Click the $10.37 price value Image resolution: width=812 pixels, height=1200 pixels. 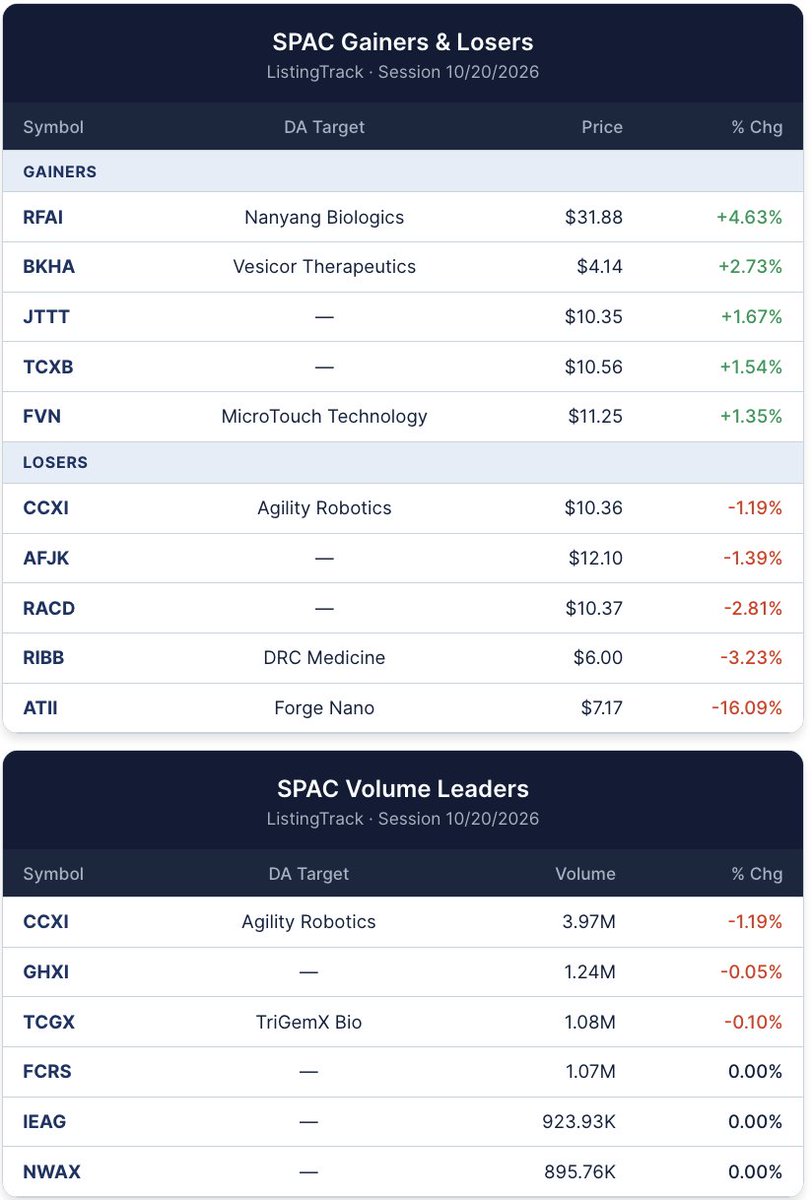coord(594,608)
